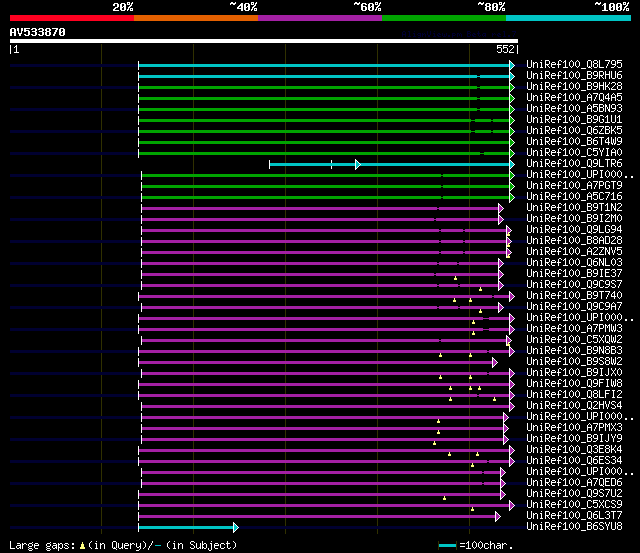The image size is (640, 553).
Task: Click the purple arrowhead ending B9S8W2 alignment
Action: pyautogui.click(x=495, y=362)
